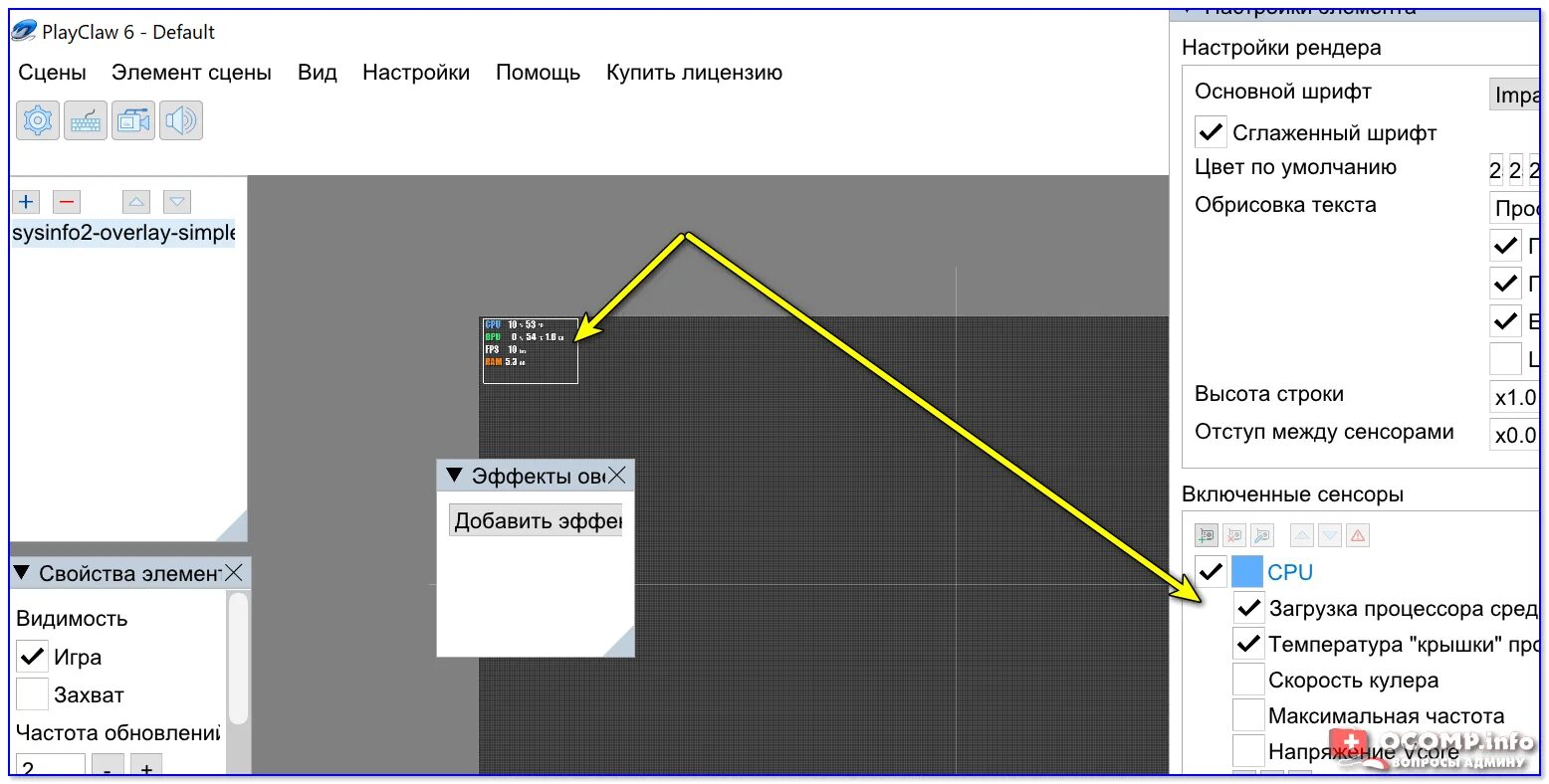Click the properties panel vertical scrollbar
Screen dimensions: 1549x784
coord(238,658)
